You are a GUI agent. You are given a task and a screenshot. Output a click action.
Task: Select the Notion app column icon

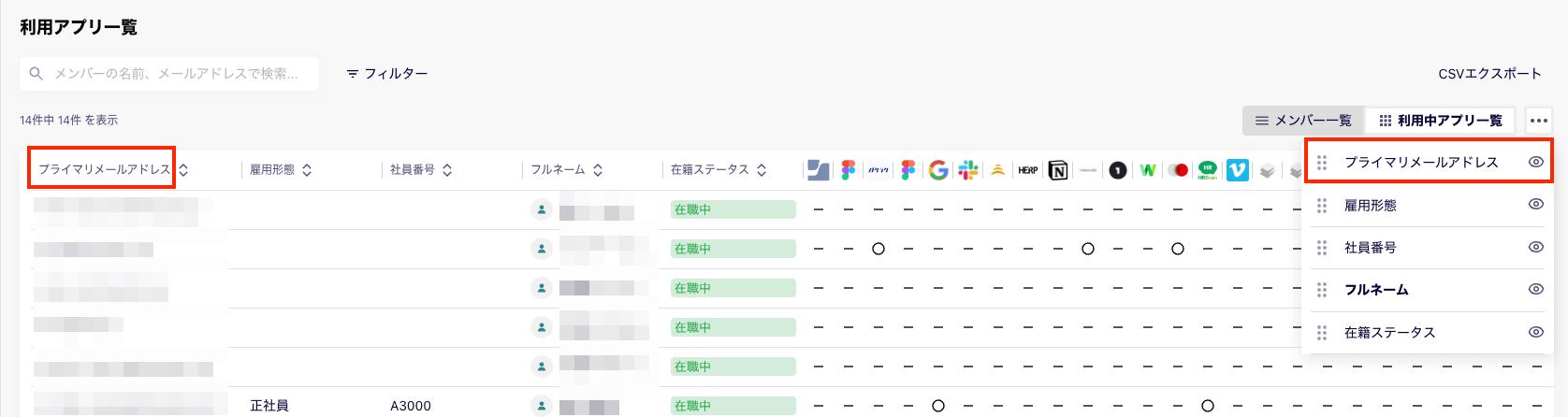1058,170
